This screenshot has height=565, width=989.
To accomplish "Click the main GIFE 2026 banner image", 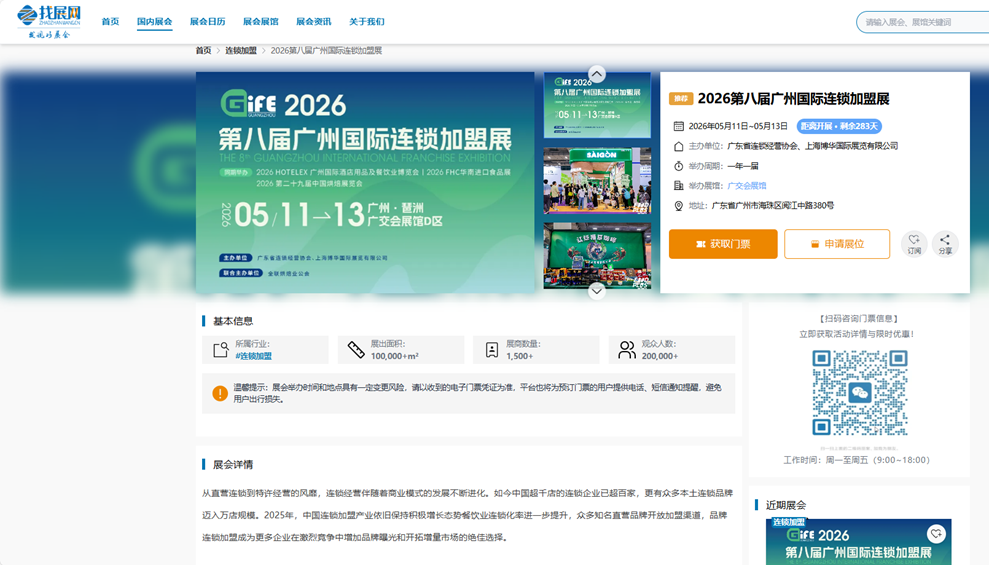I will pos(365,182).
